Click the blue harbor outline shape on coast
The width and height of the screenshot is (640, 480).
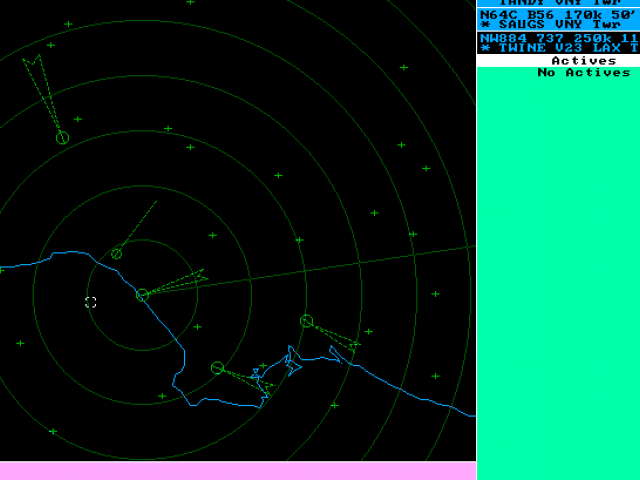pos(291,362)
